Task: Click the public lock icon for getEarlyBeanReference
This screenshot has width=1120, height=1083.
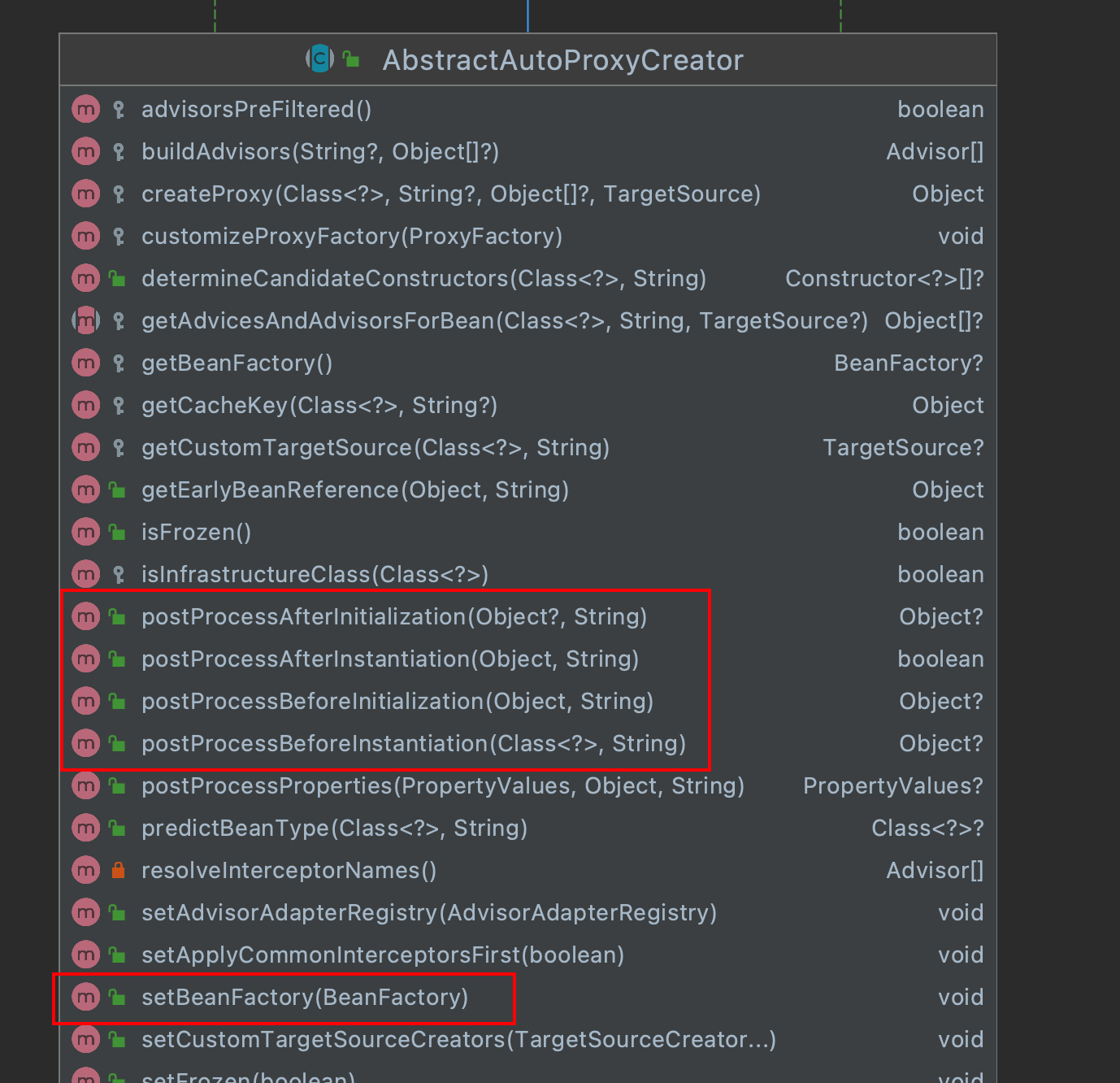Action: pos(118,489)
